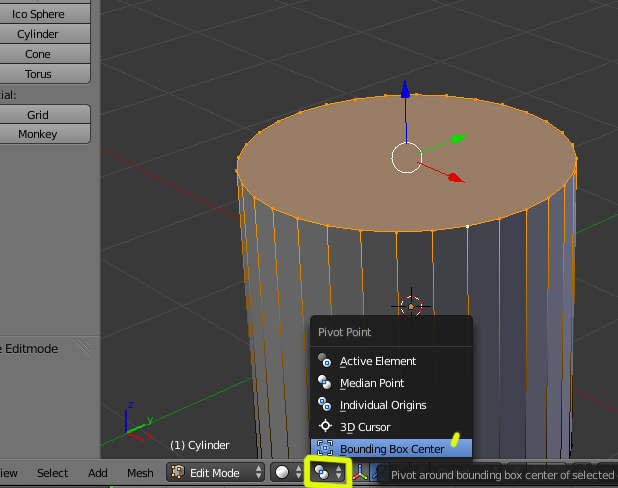Open the viewport shading sphere dropdown
The image size is (618, 488).
[288, 472]
